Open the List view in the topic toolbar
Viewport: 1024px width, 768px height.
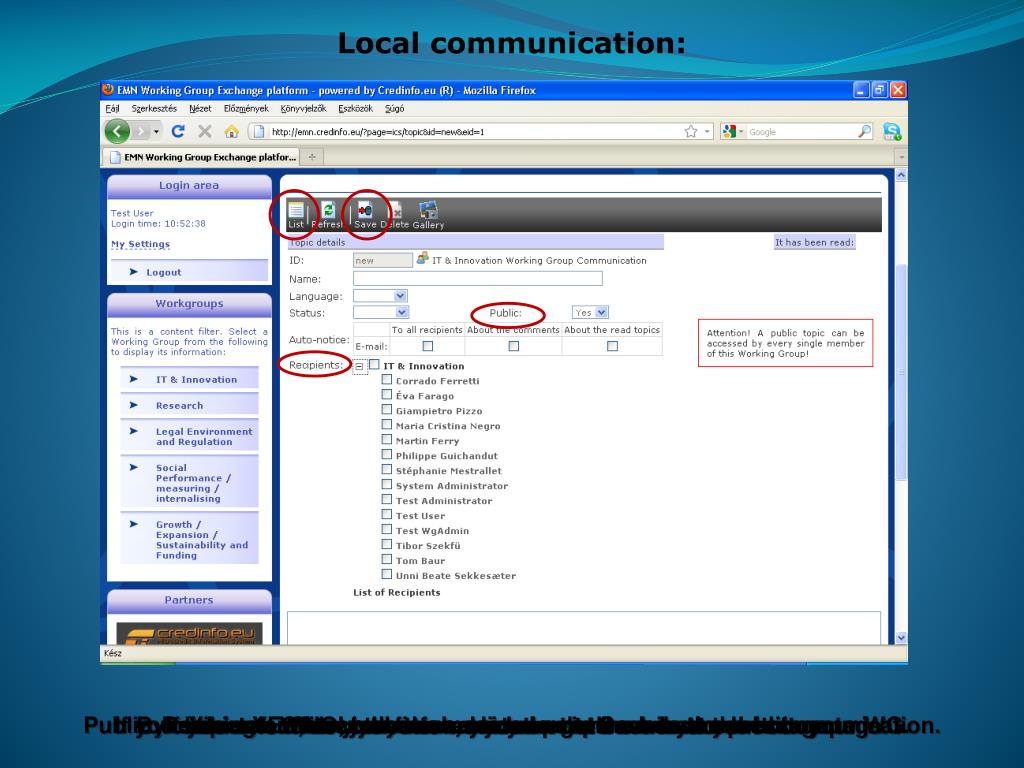point(296,216)
